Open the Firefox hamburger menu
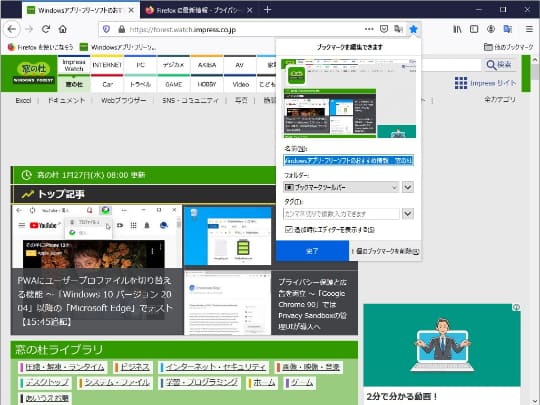Image resolution: width=540 pixels, height=405 pixels. [529, 29]
